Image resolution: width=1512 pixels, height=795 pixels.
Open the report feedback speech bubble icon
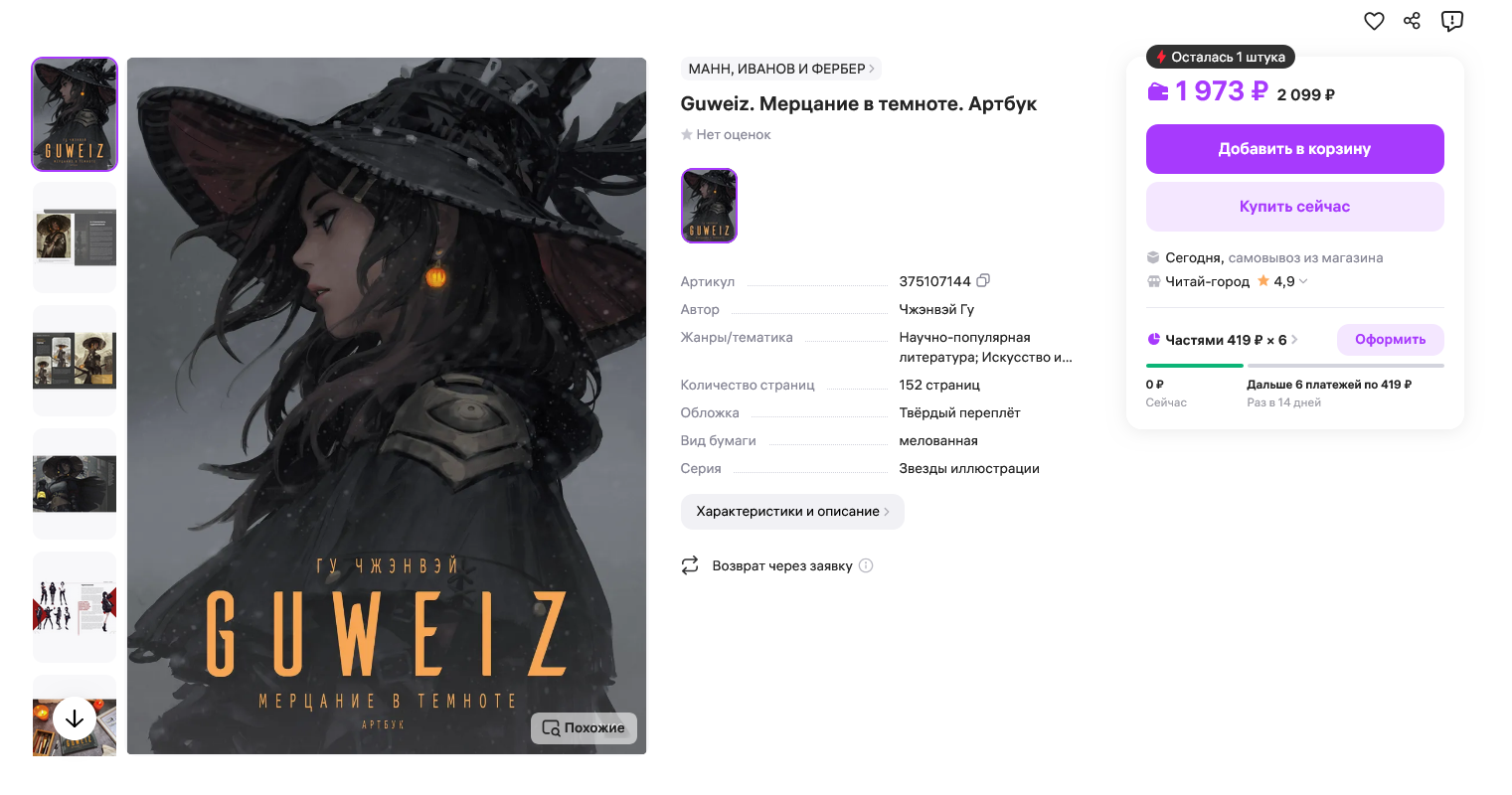[x=1452, y=21]
